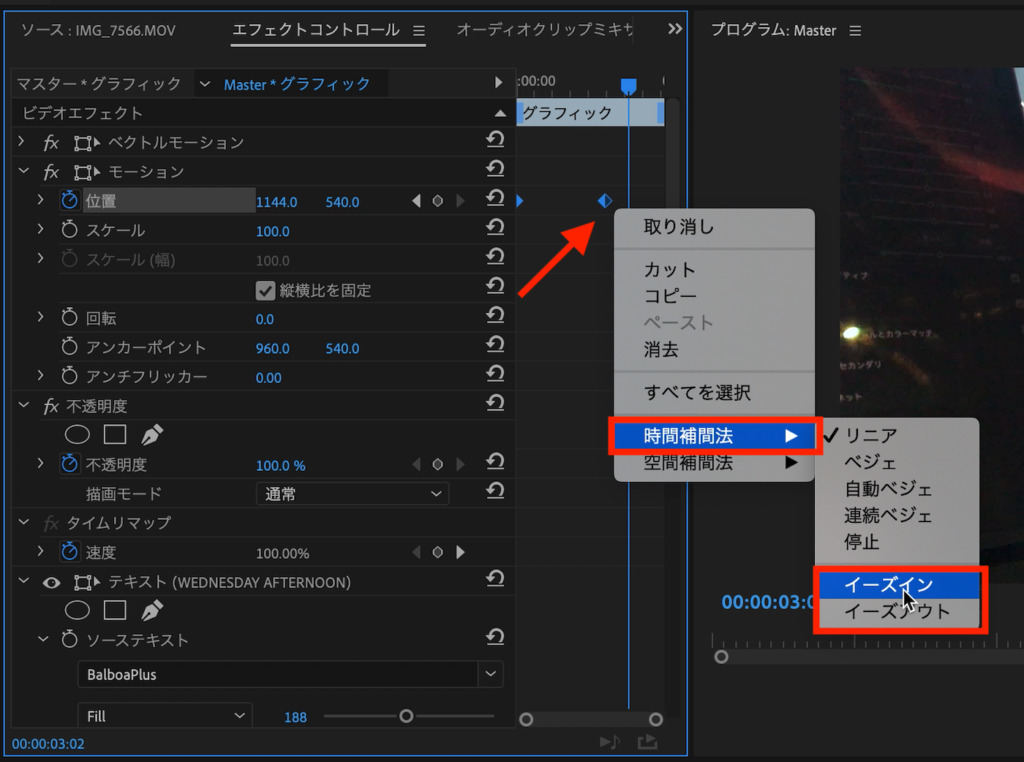Expand ベクトルモーション effect
Image resolution: width=1024 pixels, height=762 pixels.
(22, 141)
